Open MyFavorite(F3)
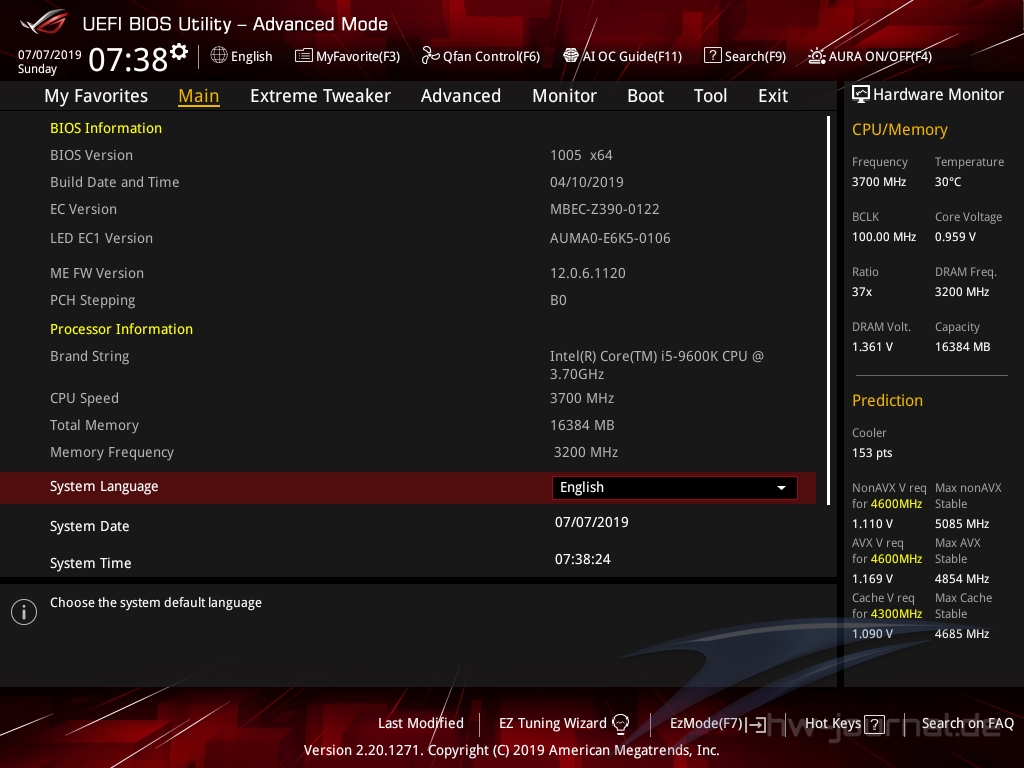The image size is (1024, 768). pos(347,56)
